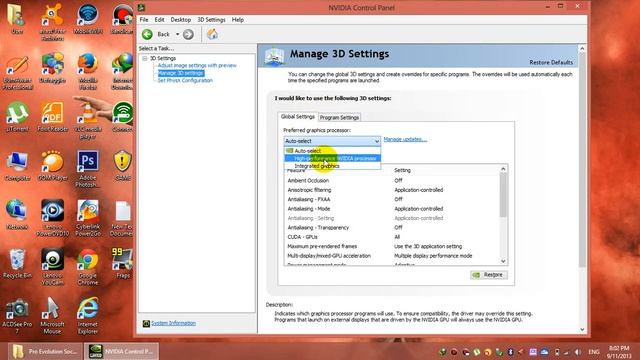The width and height of the screenshot is (640, 360).
Task: Click the ENG language indicator
Action: click(593, 352)
